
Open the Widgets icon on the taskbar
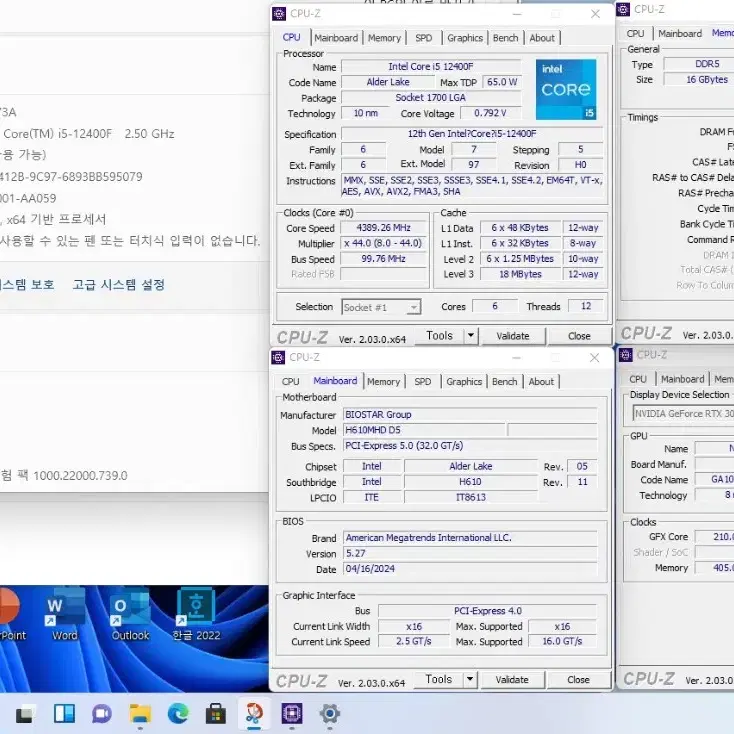click(64, 713)
